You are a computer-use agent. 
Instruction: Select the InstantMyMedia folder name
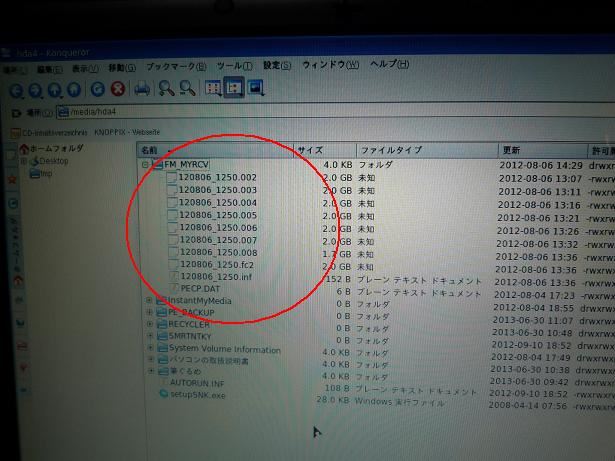pyautogui.click(x=200, y=301)
